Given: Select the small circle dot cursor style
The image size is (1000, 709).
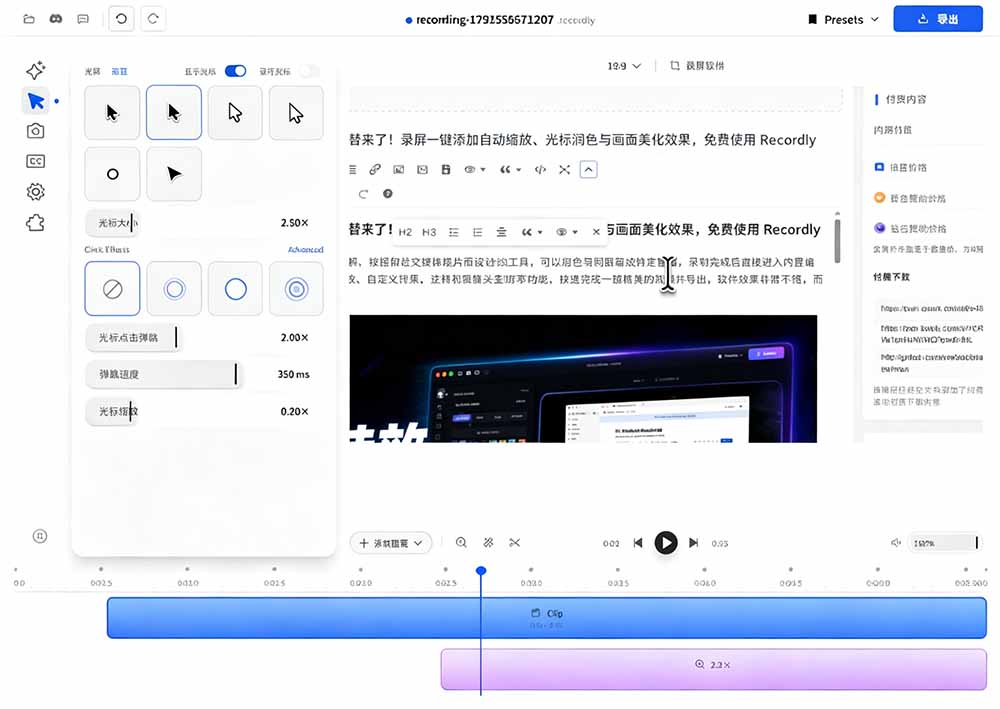Looking at the screenshot, I should [x=112, y=174].
